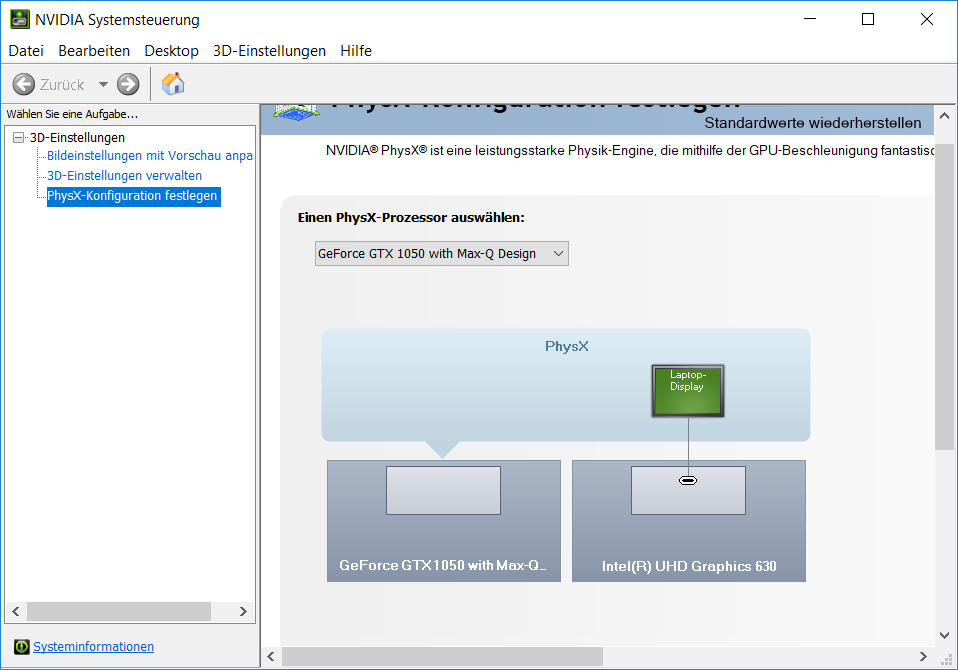Click the NVIDIA app icon in title bar
Image resolution: width=958 pixels, height=670 pixels.
tap(19, 20)
